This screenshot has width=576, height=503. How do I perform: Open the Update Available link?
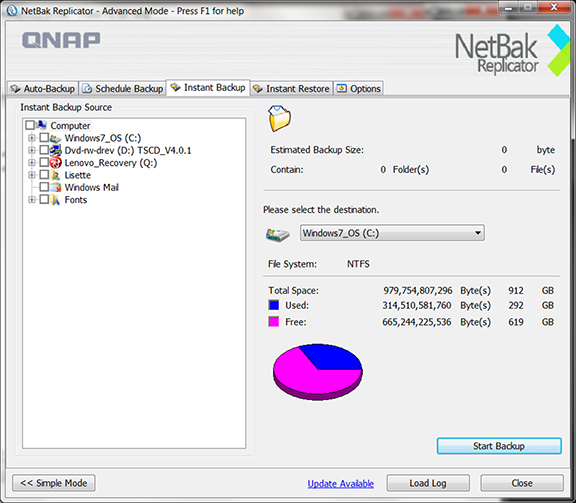pyautogui.click(x=341, y=484)
